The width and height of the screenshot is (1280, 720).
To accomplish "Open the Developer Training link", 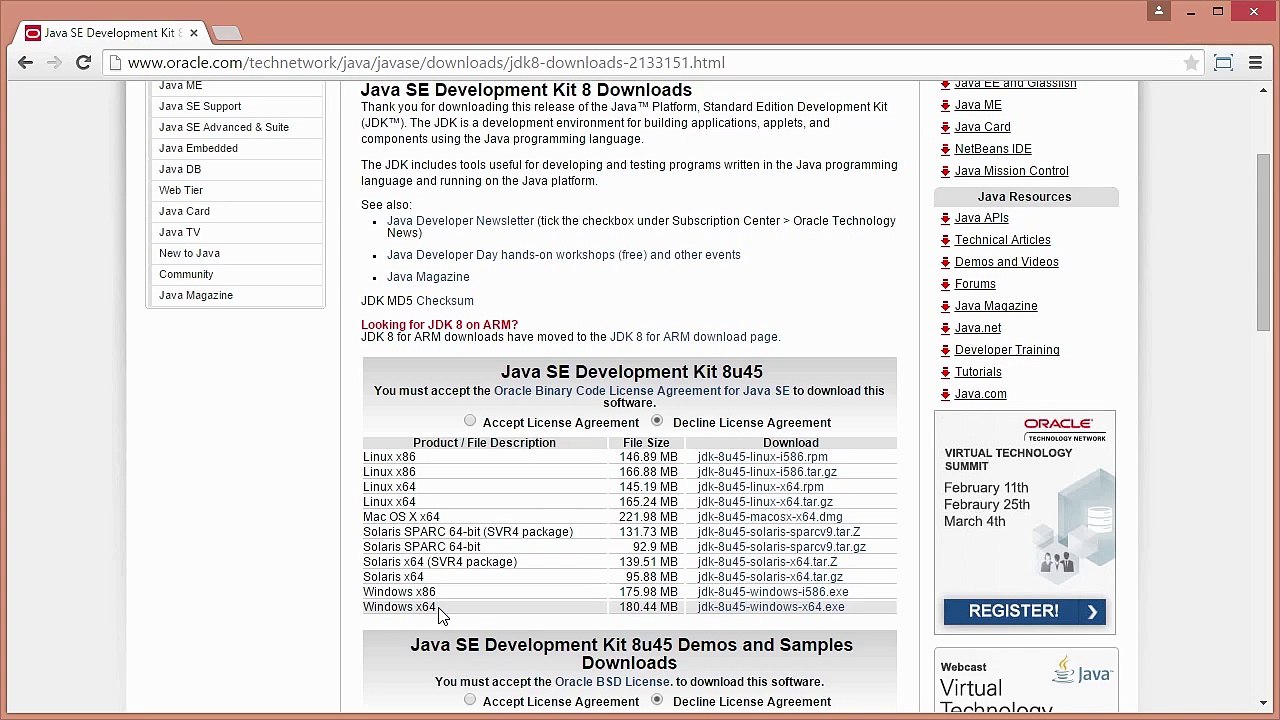I will [1007, 350].
